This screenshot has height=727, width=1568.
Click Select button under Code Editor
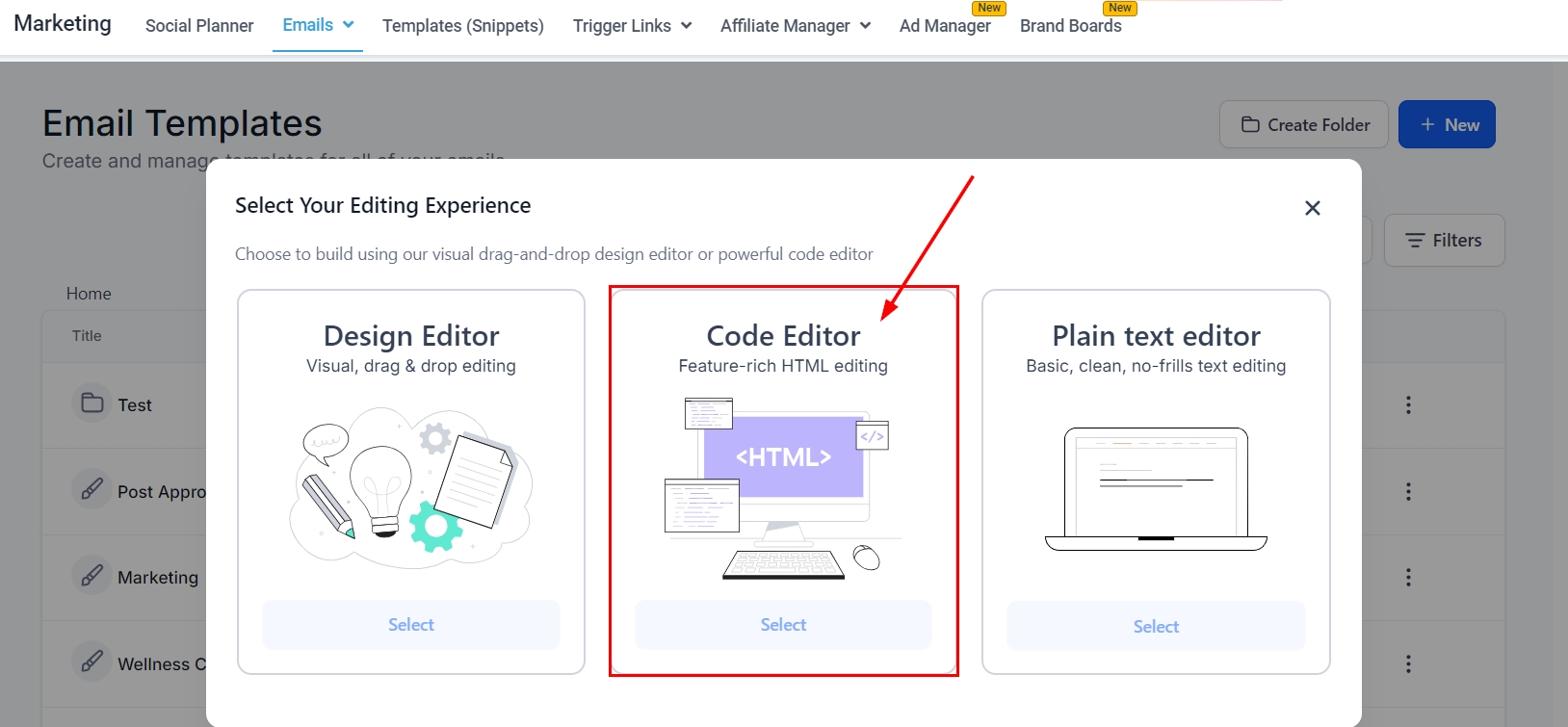pyautogui.click(x=783, y=625)
